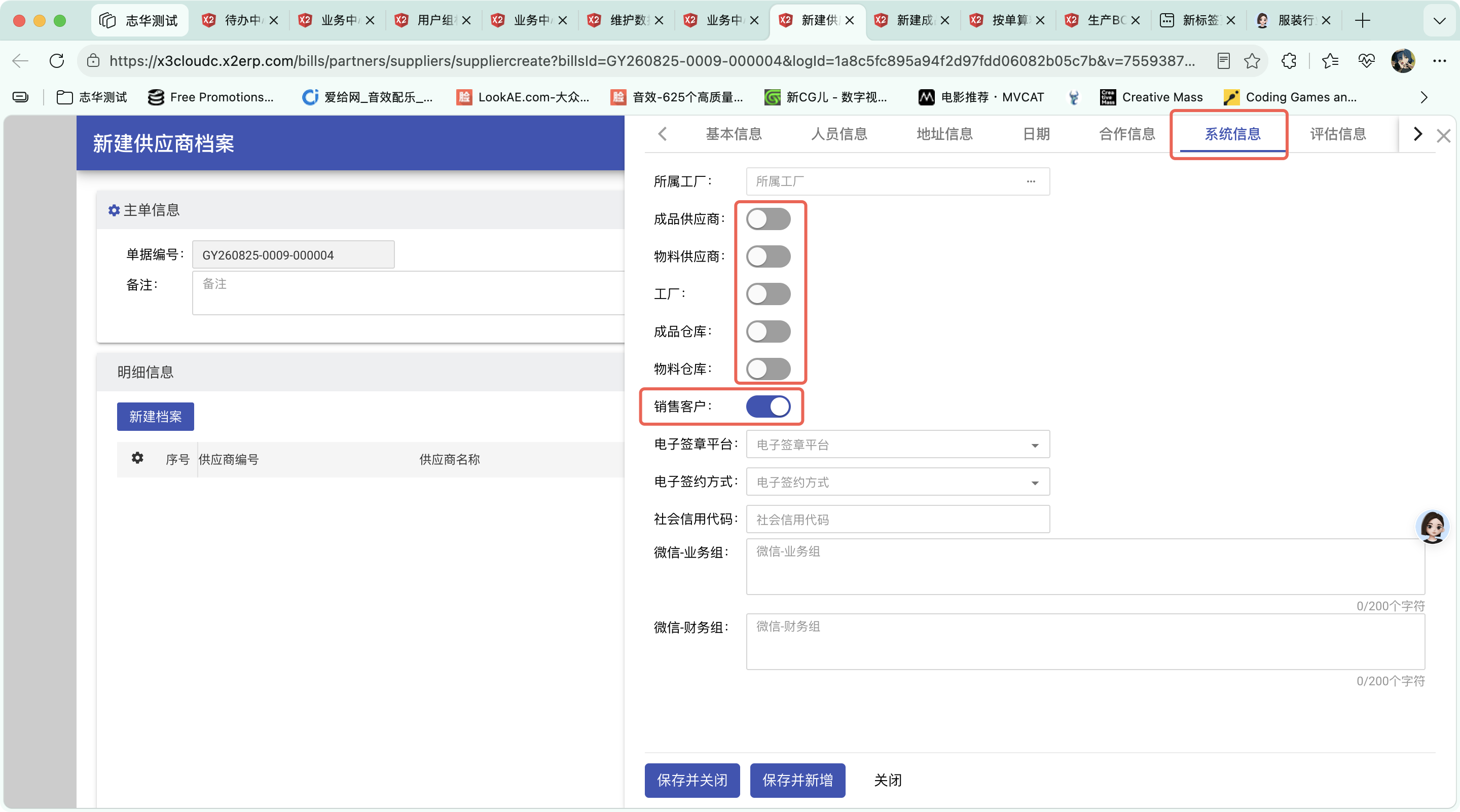
Task: Open the assistant avatar floating icon
Action: [1432, 527]
